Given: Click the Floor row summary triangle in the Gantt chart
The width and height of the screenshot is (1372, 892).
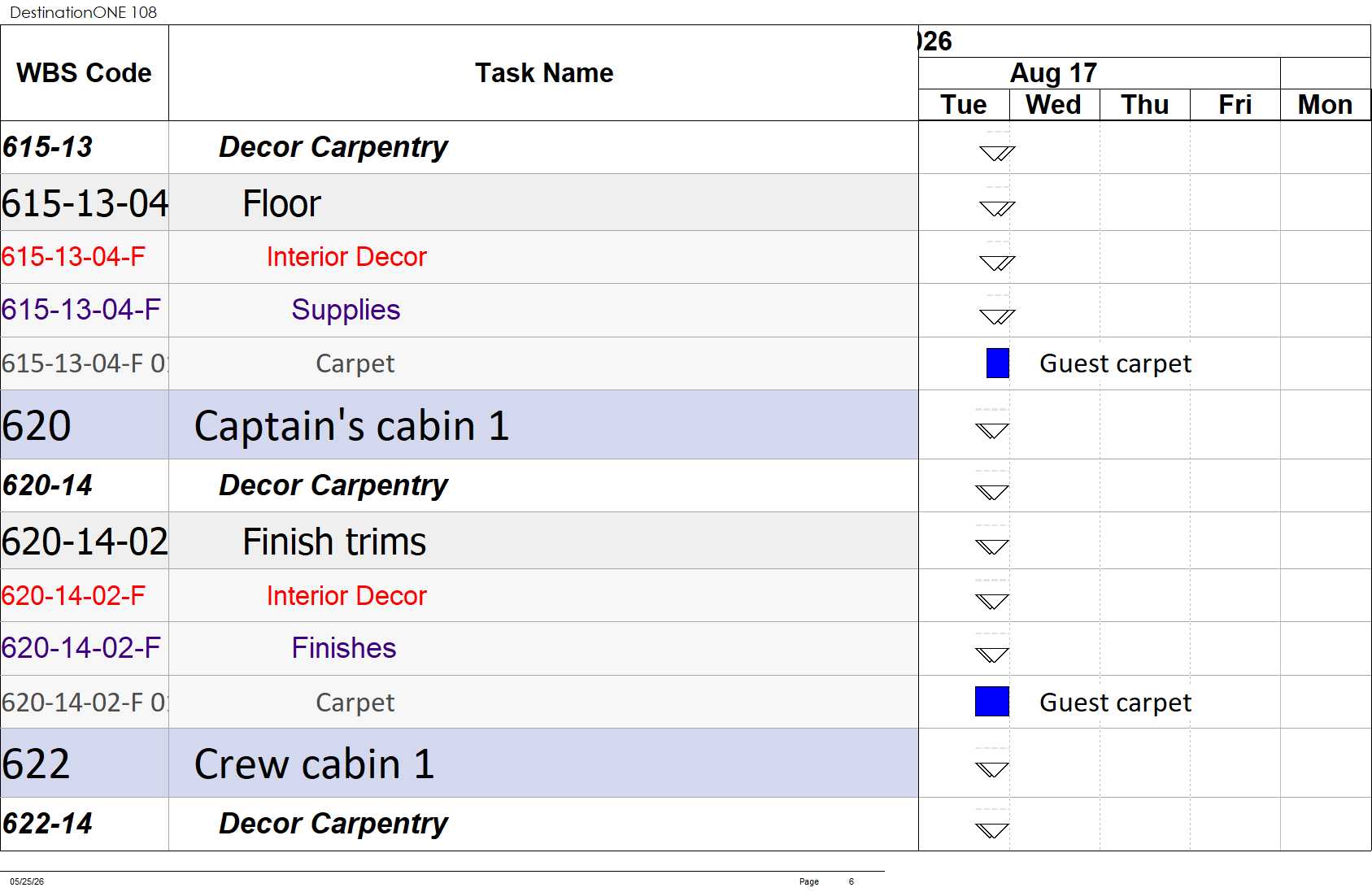Looking at the screenshot, I should click(x=997, y=209).
